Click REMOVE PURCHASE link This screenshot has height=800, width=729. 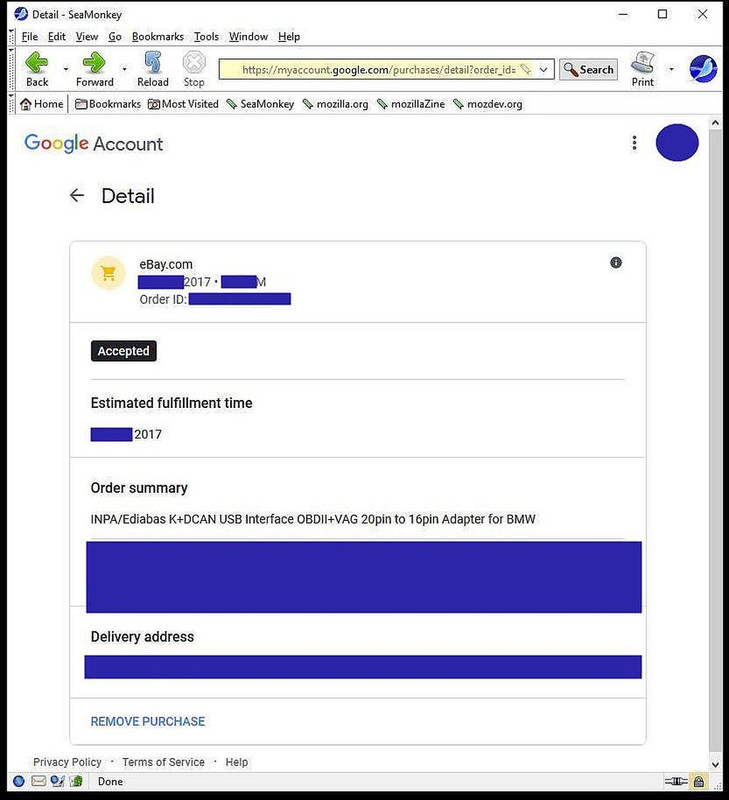click(148, 721)
